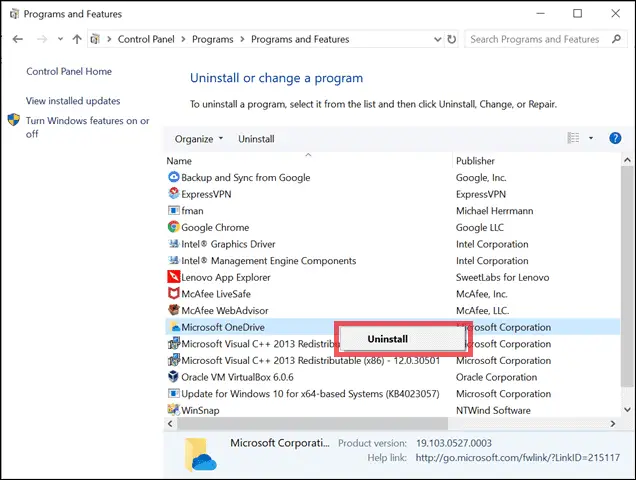Open the Organize dropdown menu

[x=199, y=139]
